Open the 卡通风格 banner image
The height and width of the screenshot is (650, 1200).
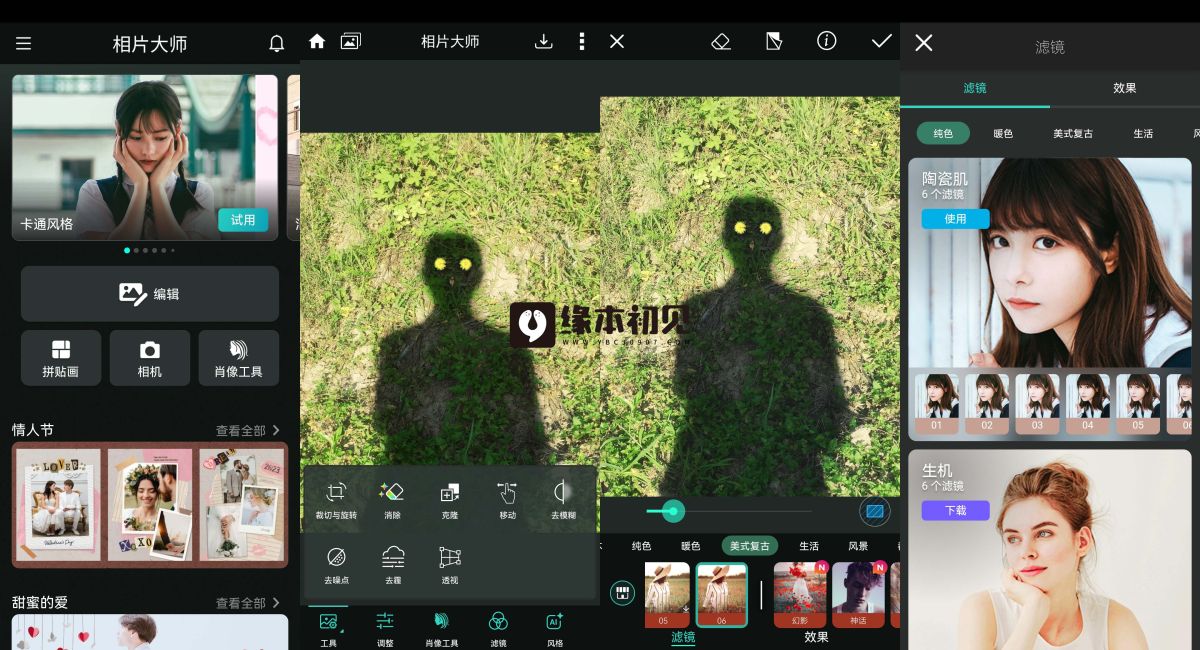click(145, 157)
